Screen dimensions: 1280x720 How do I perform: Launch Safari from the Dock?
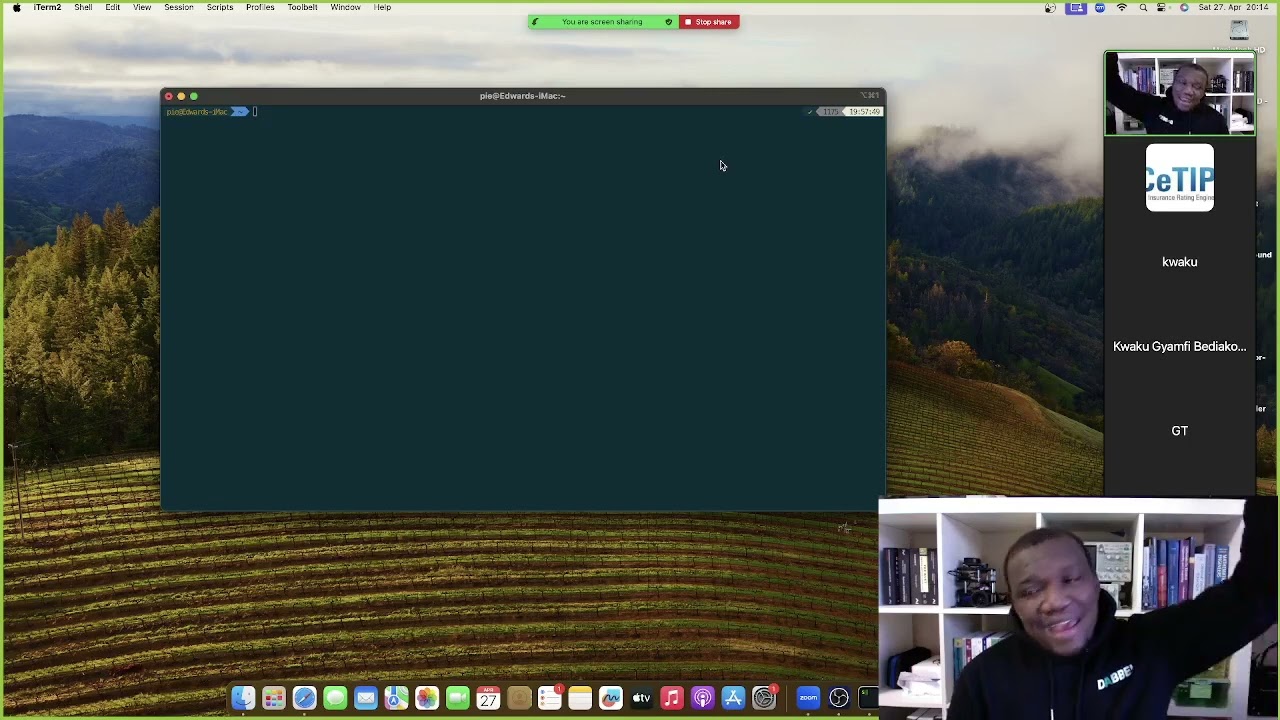click(x=304, y=698)
